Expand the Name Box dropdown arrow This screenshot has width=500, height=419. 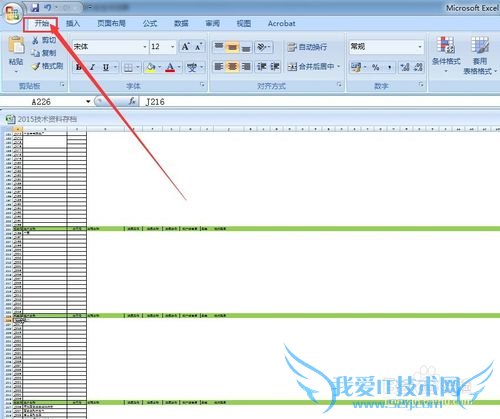pos(88,101)
